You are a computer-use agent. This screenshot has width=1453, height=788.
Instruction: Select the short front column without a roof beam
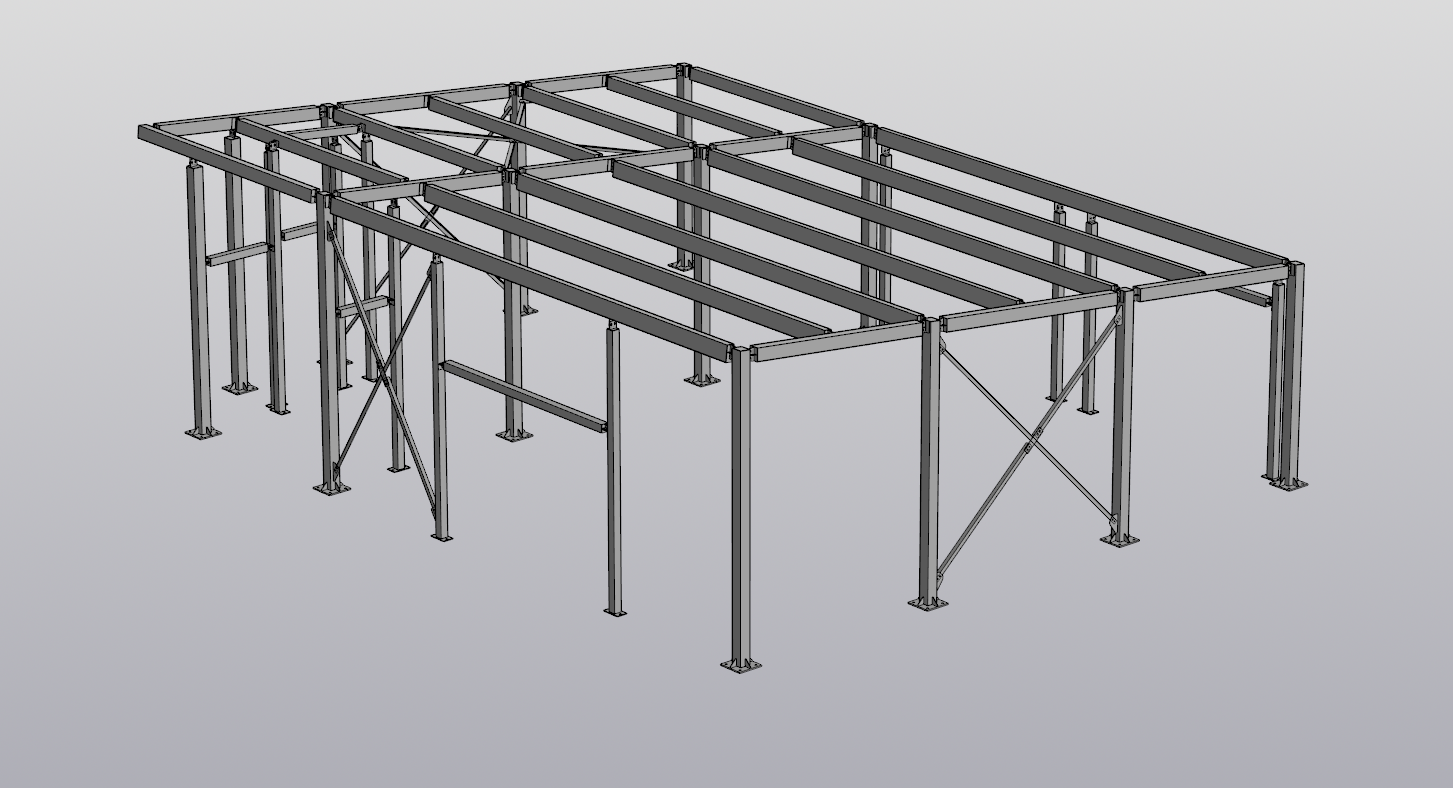pyautogui.click(x=613, y=470)
